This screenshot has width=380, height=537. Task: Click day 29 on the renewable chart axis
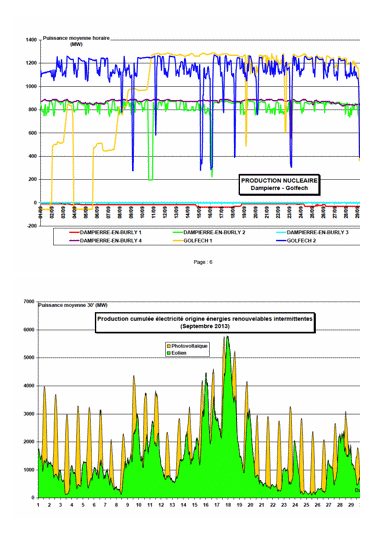point(351,505)
